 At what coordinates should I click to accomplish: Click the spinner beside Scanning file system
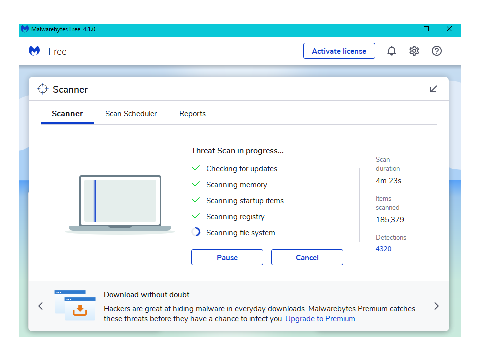pyautogui.click(x=196, y=232)
